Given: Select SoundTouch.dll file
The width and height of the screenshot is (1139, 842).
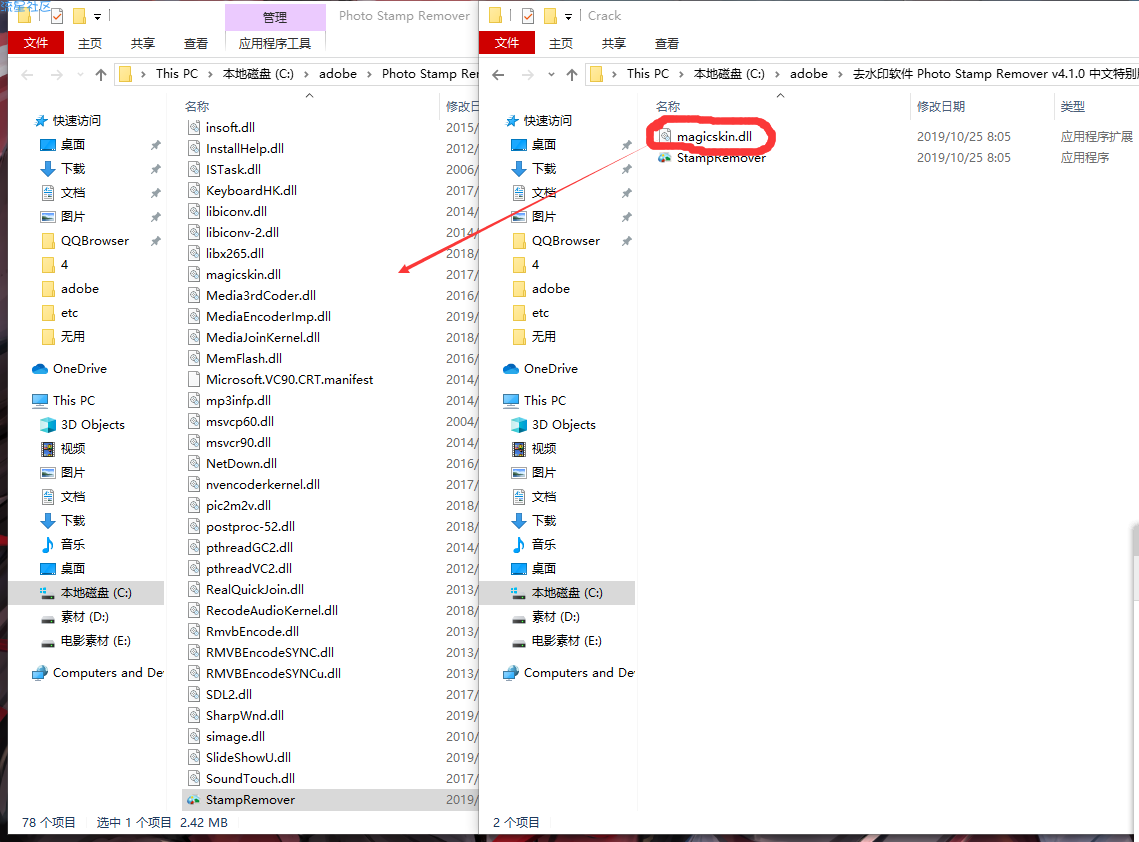Looking at the screenshot, I should click(250, 779).
